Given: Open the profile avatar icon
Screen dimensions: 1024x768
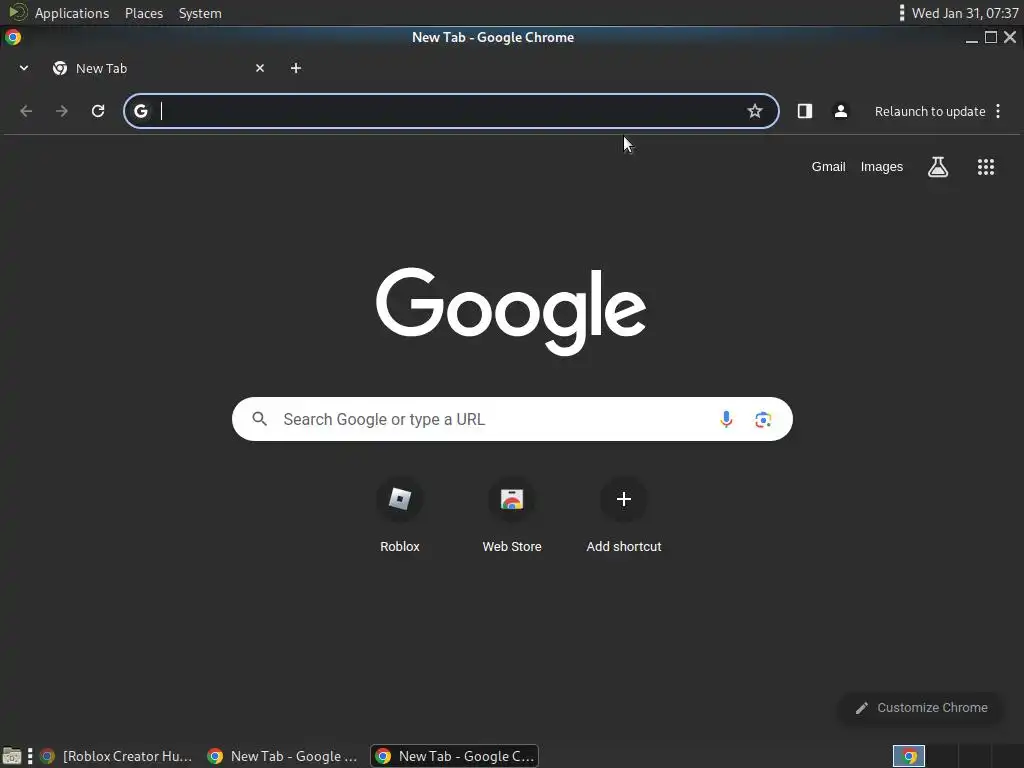Looking at the screenshot, I should (x=841, y=111).
